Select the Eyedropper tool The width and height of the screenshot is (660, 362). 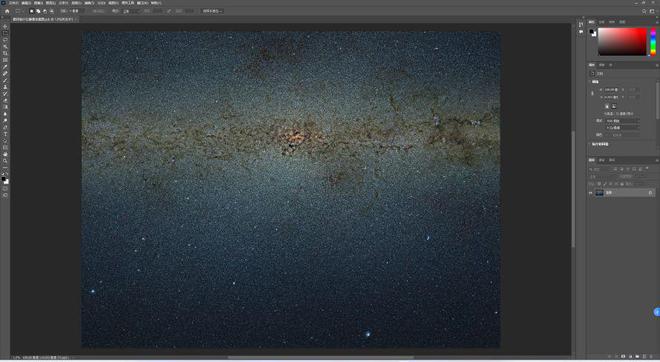coord(5,67)
